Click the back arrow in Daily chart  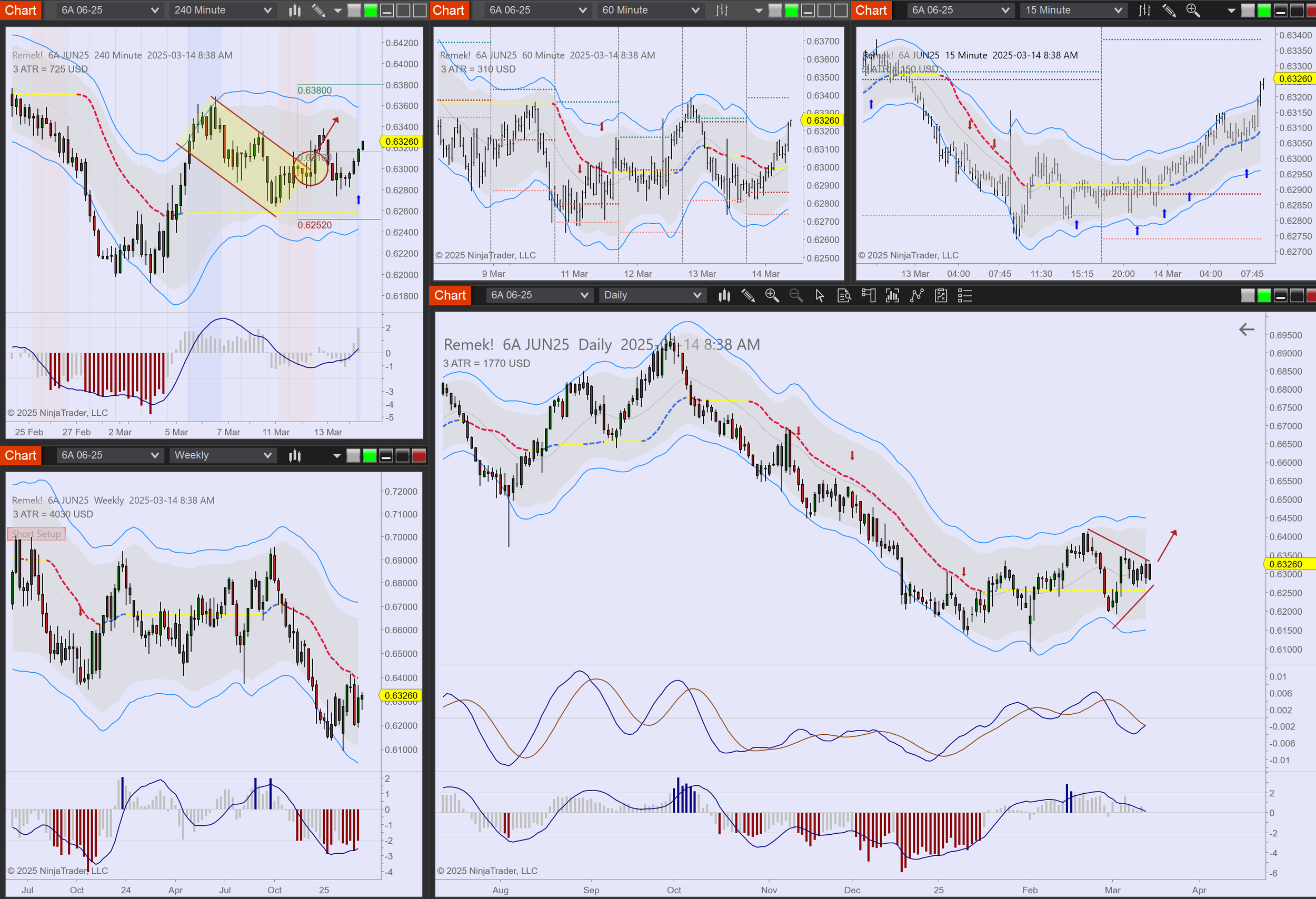(x=1247, y=329)
